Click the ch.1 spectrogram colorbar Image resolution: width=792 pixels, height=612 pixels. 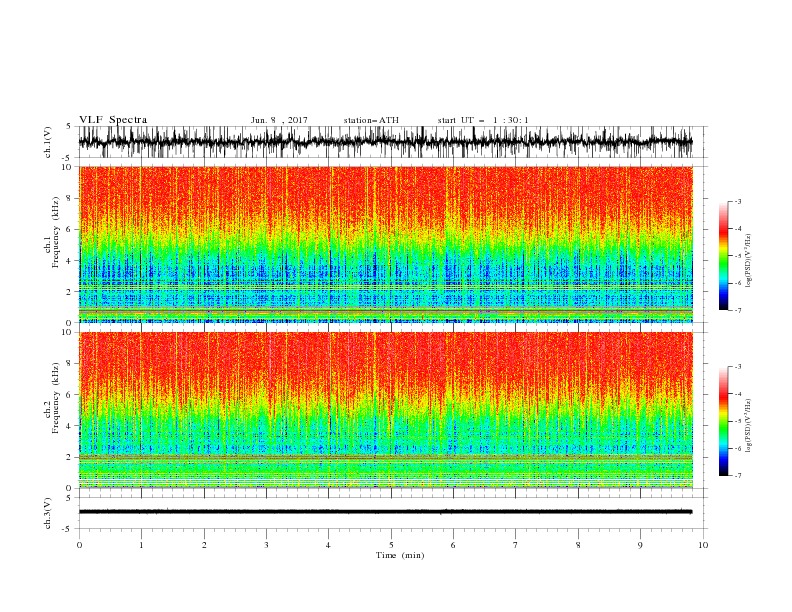(724, 256)
